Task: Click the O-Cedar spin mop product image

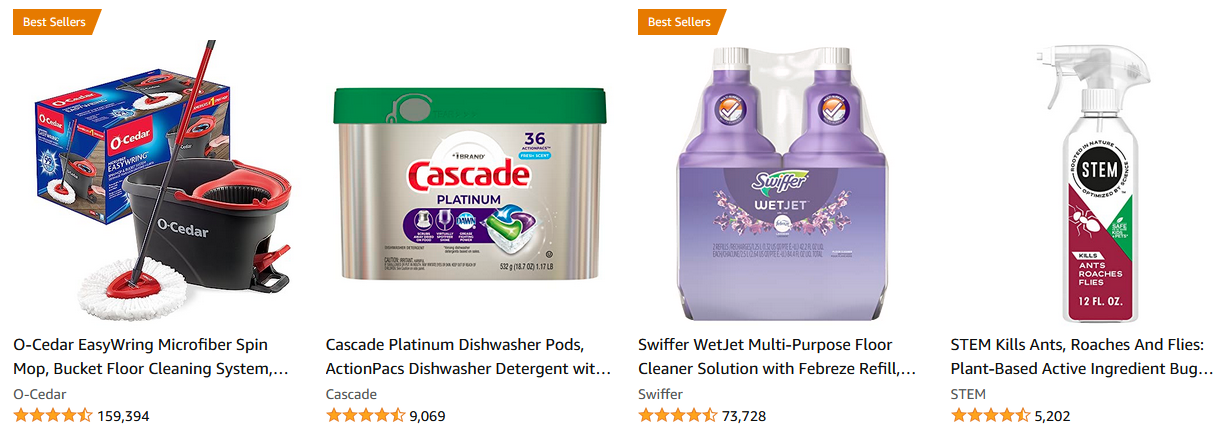Action: (157, 180)
